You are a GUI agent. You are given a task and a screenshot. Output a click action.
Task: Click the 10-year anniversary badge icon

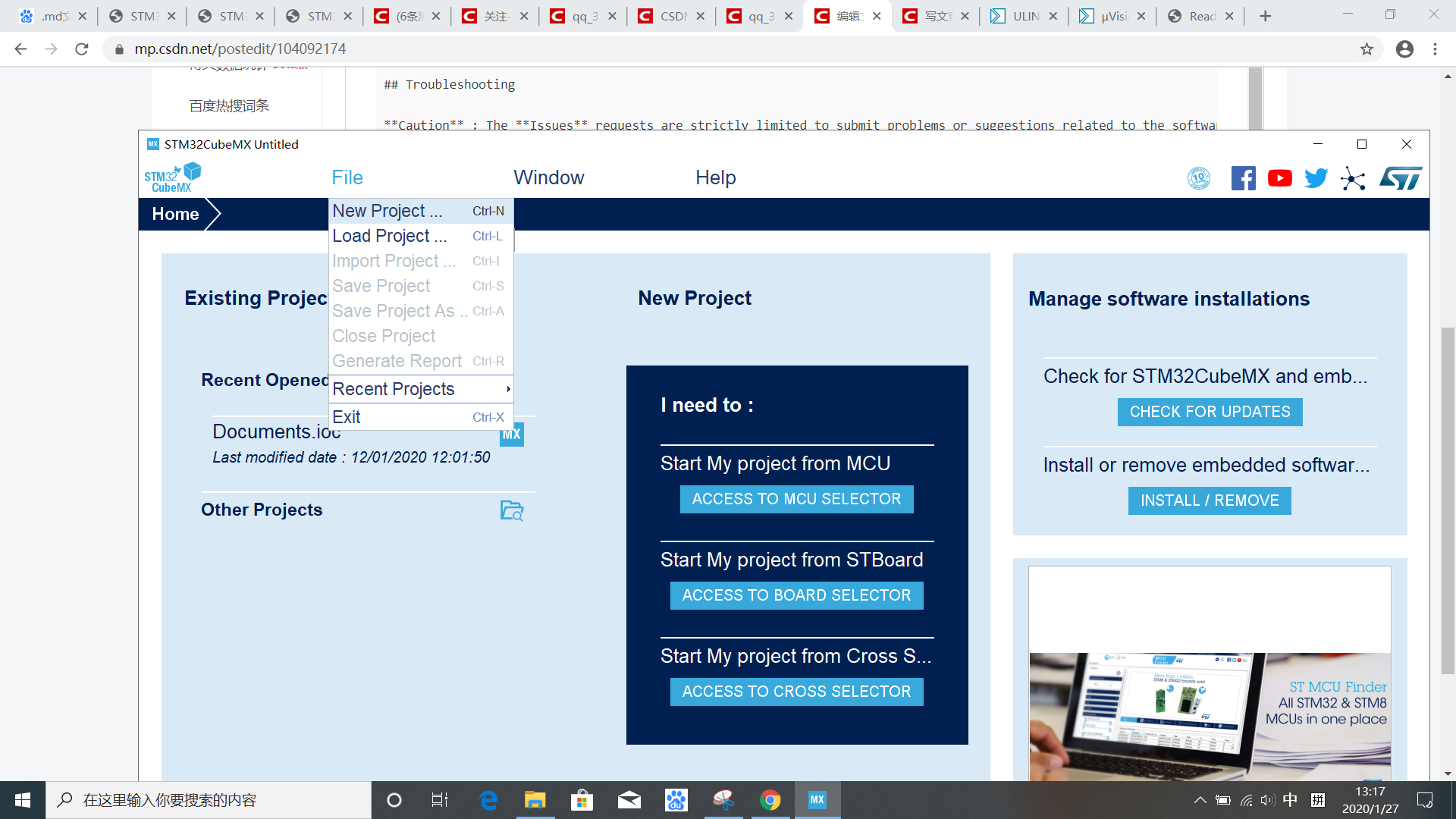(1199, 178)
